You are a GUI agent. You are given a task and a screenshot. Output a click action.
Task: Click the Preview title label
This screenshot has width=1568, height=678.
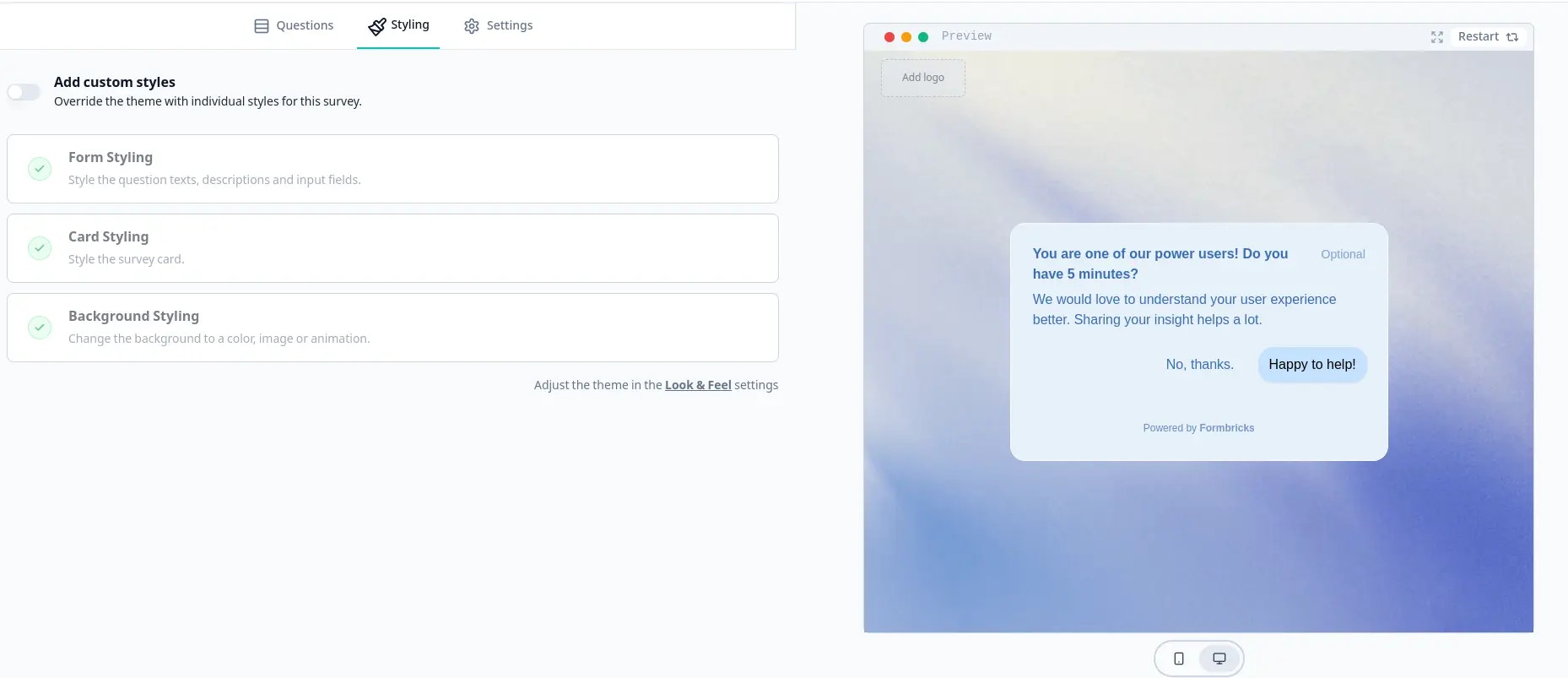coord(966,36)
